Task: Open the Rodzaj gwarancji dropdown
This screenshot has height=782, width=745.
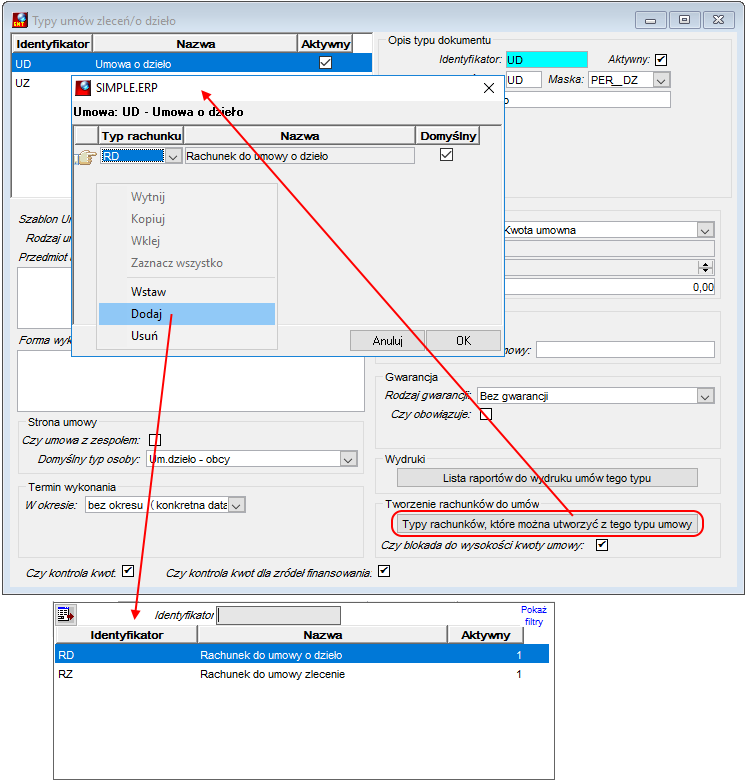Action: point(705,396)
